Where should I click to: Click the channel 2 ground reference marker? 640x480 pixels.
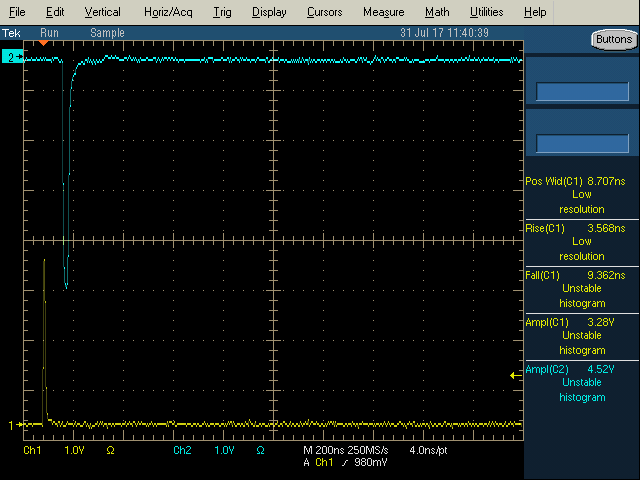pos(13,57)
